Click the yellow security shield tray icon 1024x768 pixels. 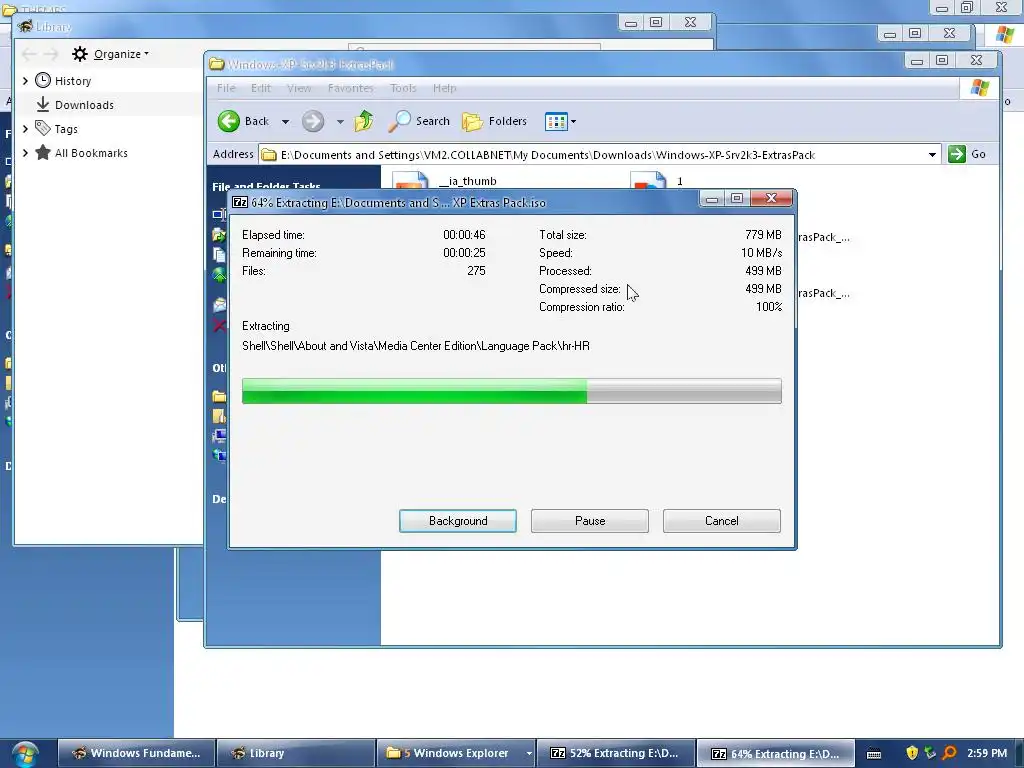pos(912,753)
